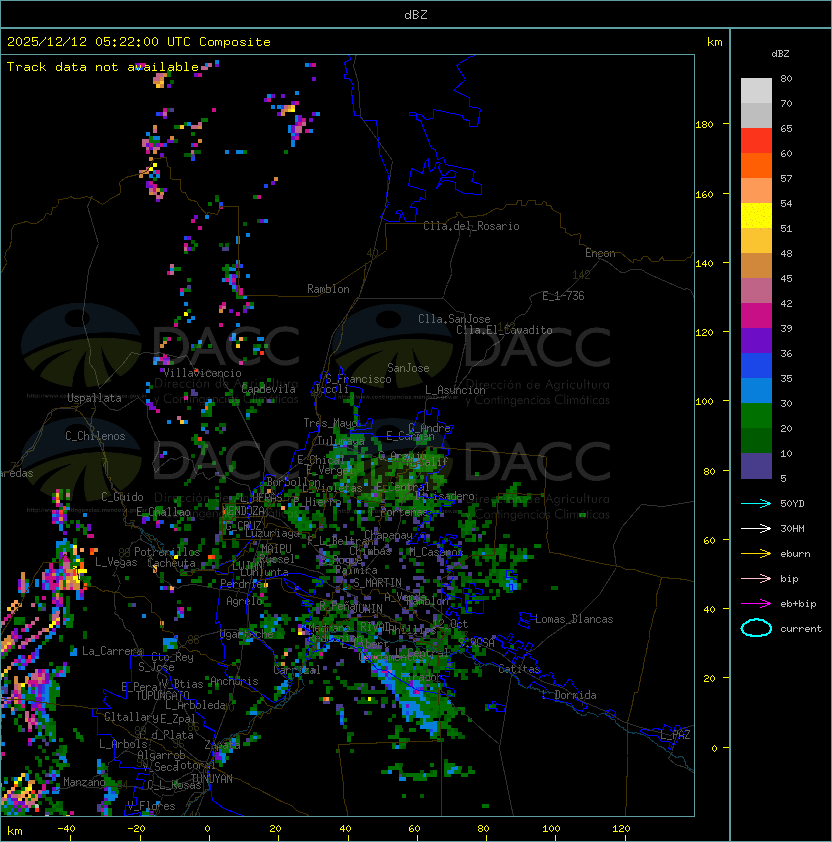Select the magenta 42–39 dBZ swatch
The height and width of the screenshot is (842, 832).
(x=756, y=316)
